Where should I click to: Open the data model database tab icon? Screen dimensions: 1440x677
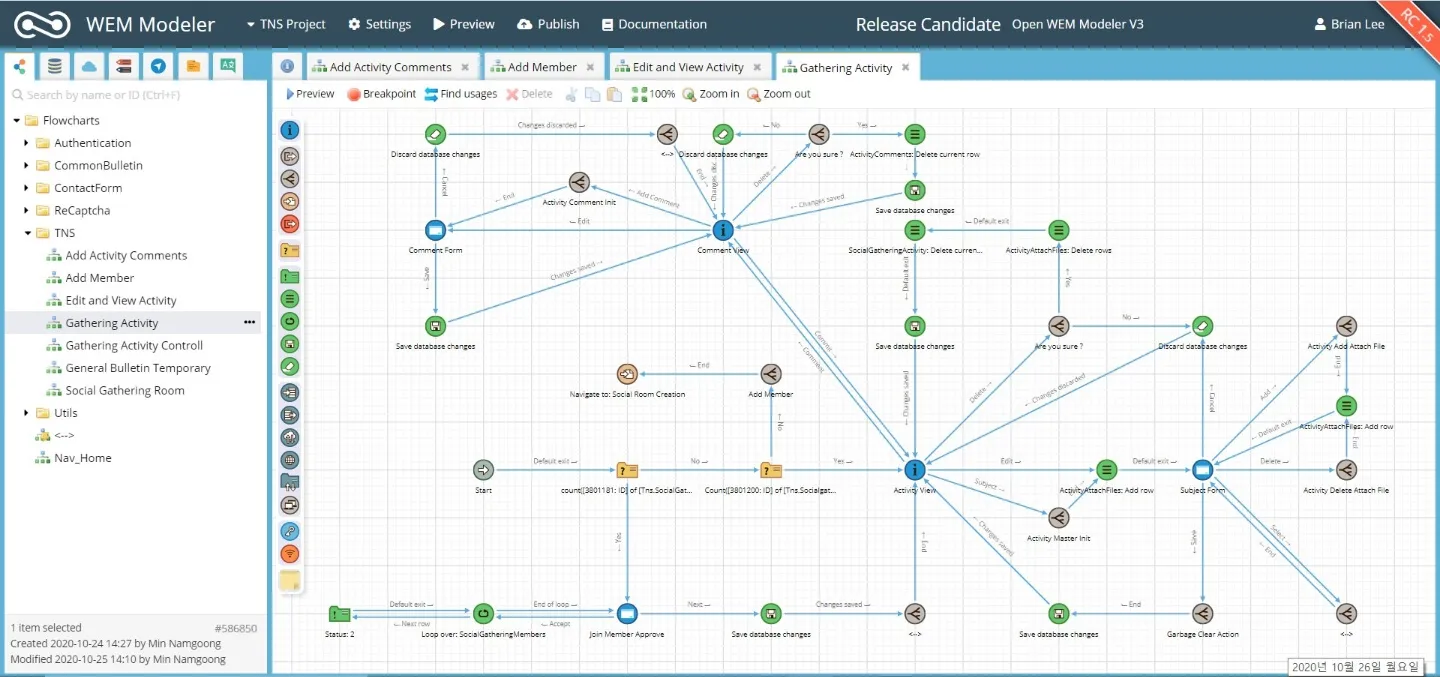click(54, 67)
